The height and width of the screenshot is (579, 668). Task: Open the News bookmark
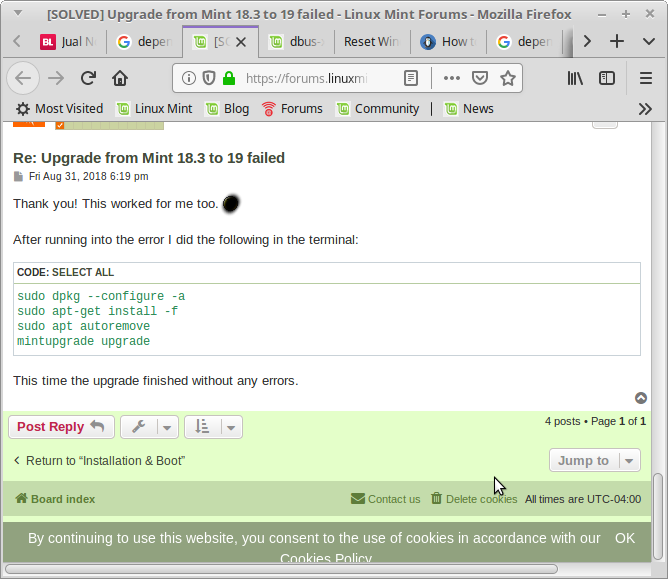469,109
